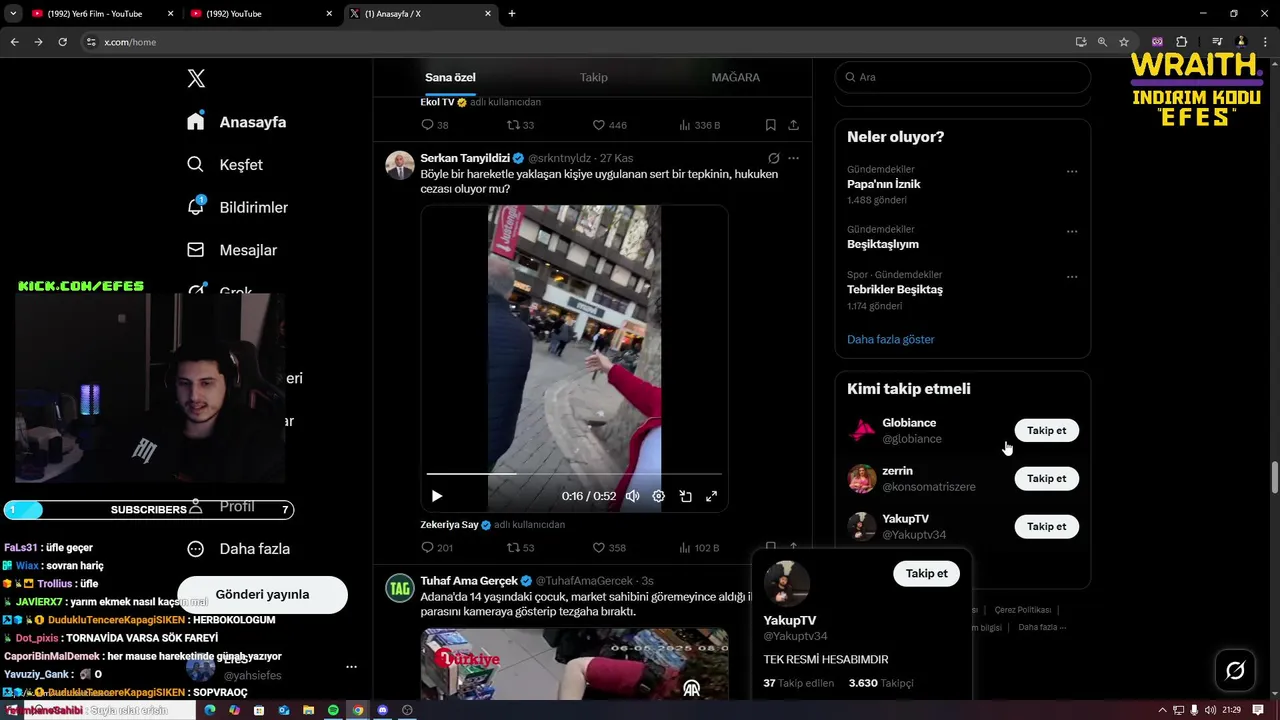This screenshot has height=720, width=1280.
Task: Reply to Ekol TV post with 38 comments
Action: 435,125
